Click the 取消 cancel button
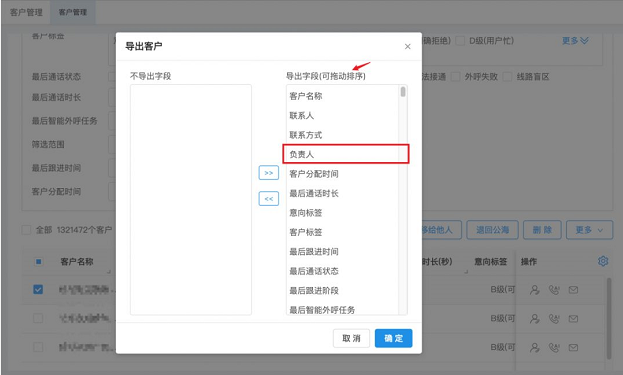 (351, 338)
